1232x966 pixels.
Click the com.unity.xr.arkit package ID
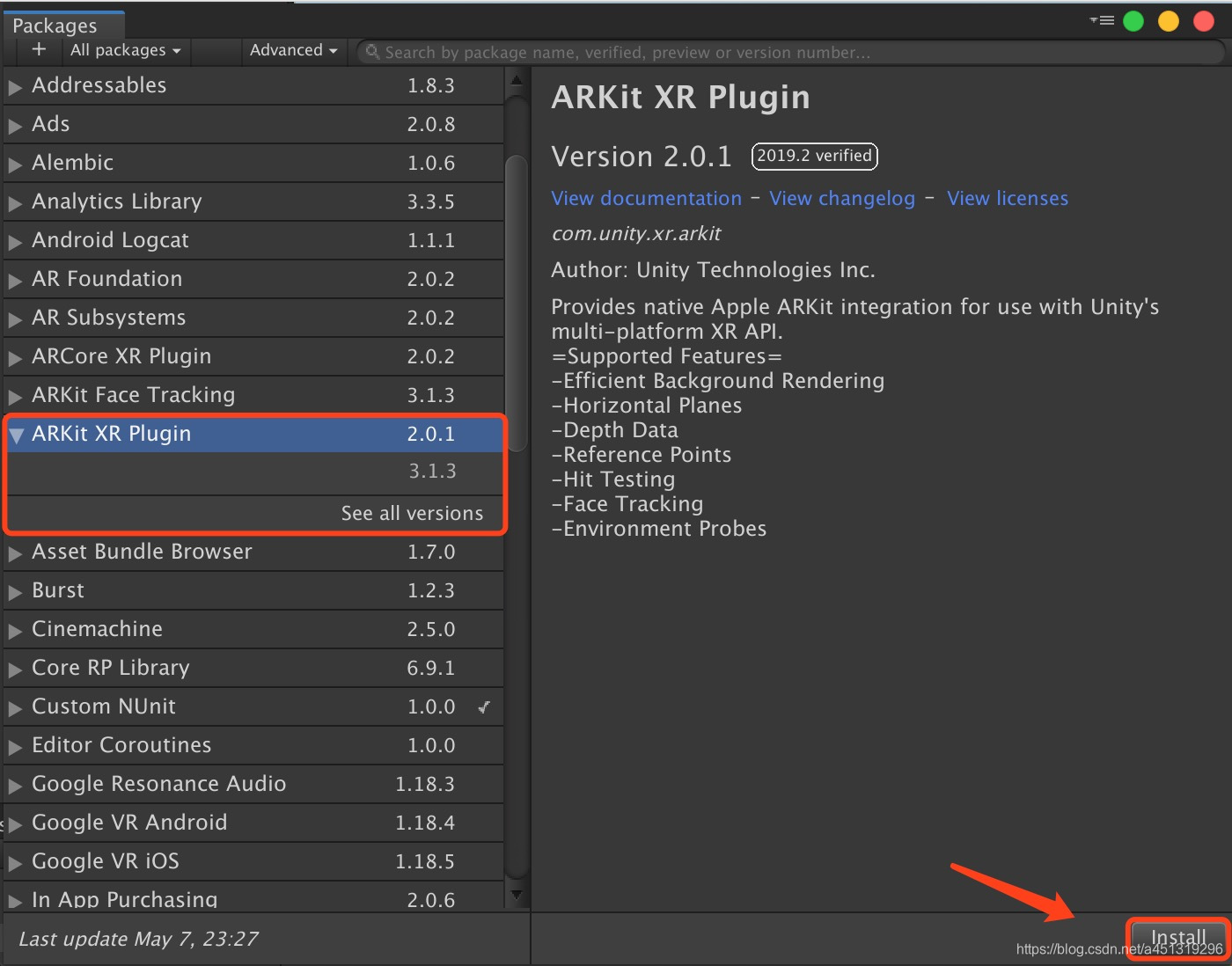click(x=636, y=234)
